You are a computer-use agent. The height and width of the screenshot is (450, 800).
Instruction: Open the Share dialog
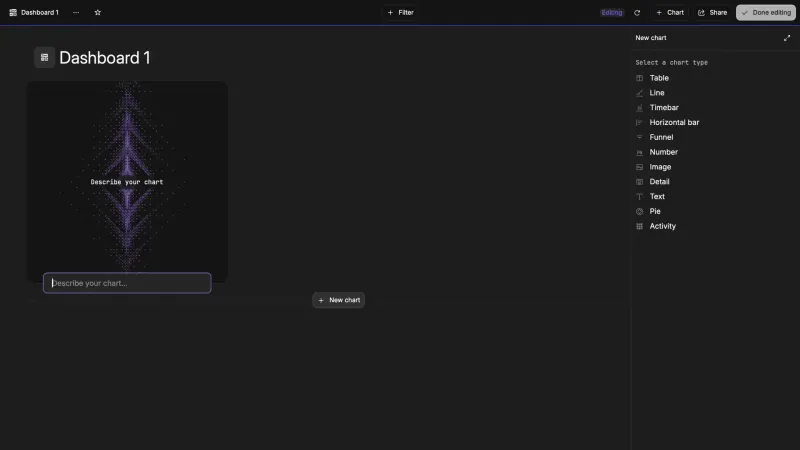pos(712,12)
